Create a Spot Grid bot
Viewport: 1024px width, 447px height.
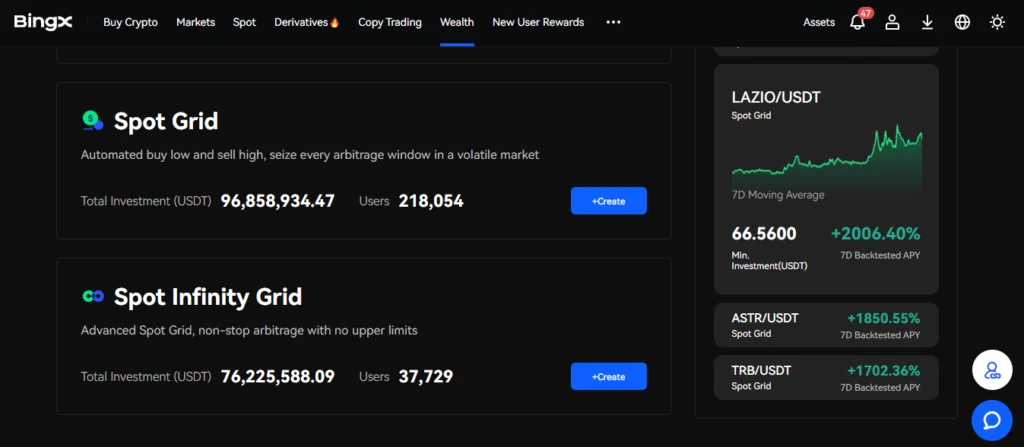[x=609, y=201]
